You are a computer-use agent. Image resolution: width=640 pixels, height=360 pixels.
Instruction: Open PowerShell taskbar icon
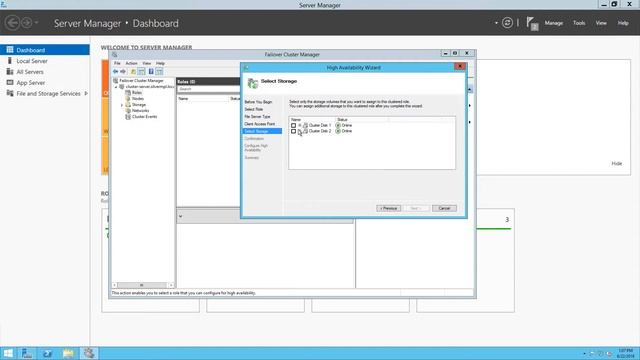(47, 353)
